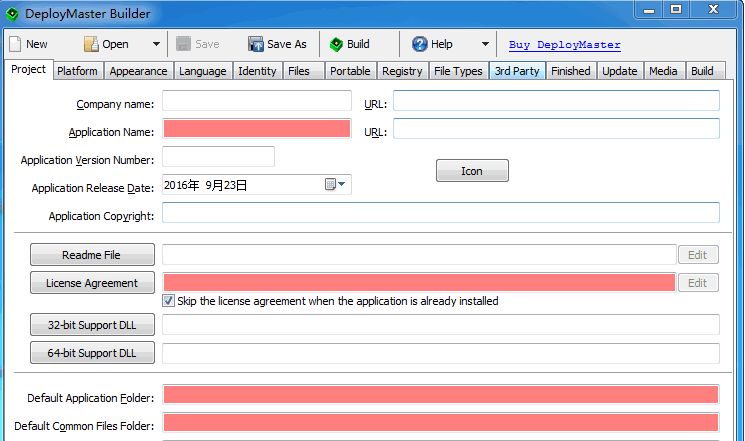Open Help from the toolbar
The height and width of the screenshot is (441, 745).
[x=432, y=44]
